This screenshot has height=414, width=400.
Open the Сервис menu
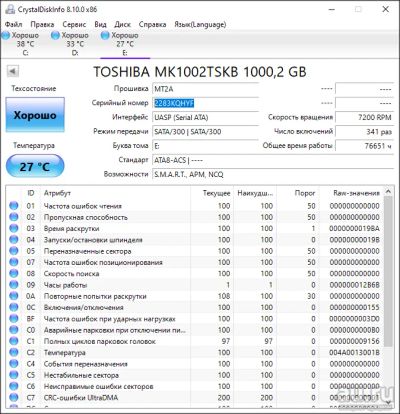coord(74,24)
